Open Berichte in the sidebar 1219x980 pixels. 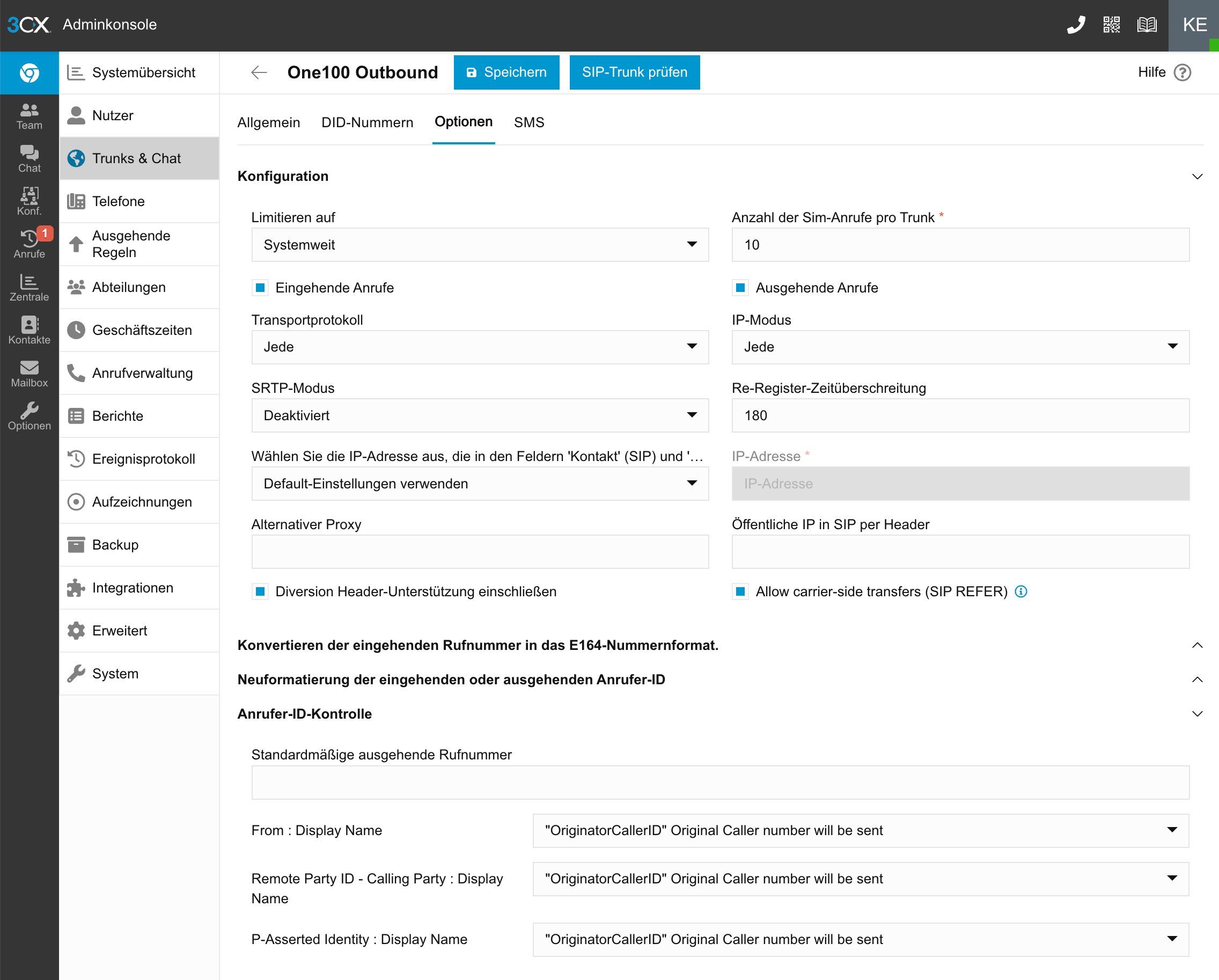[x=139, y=416]
